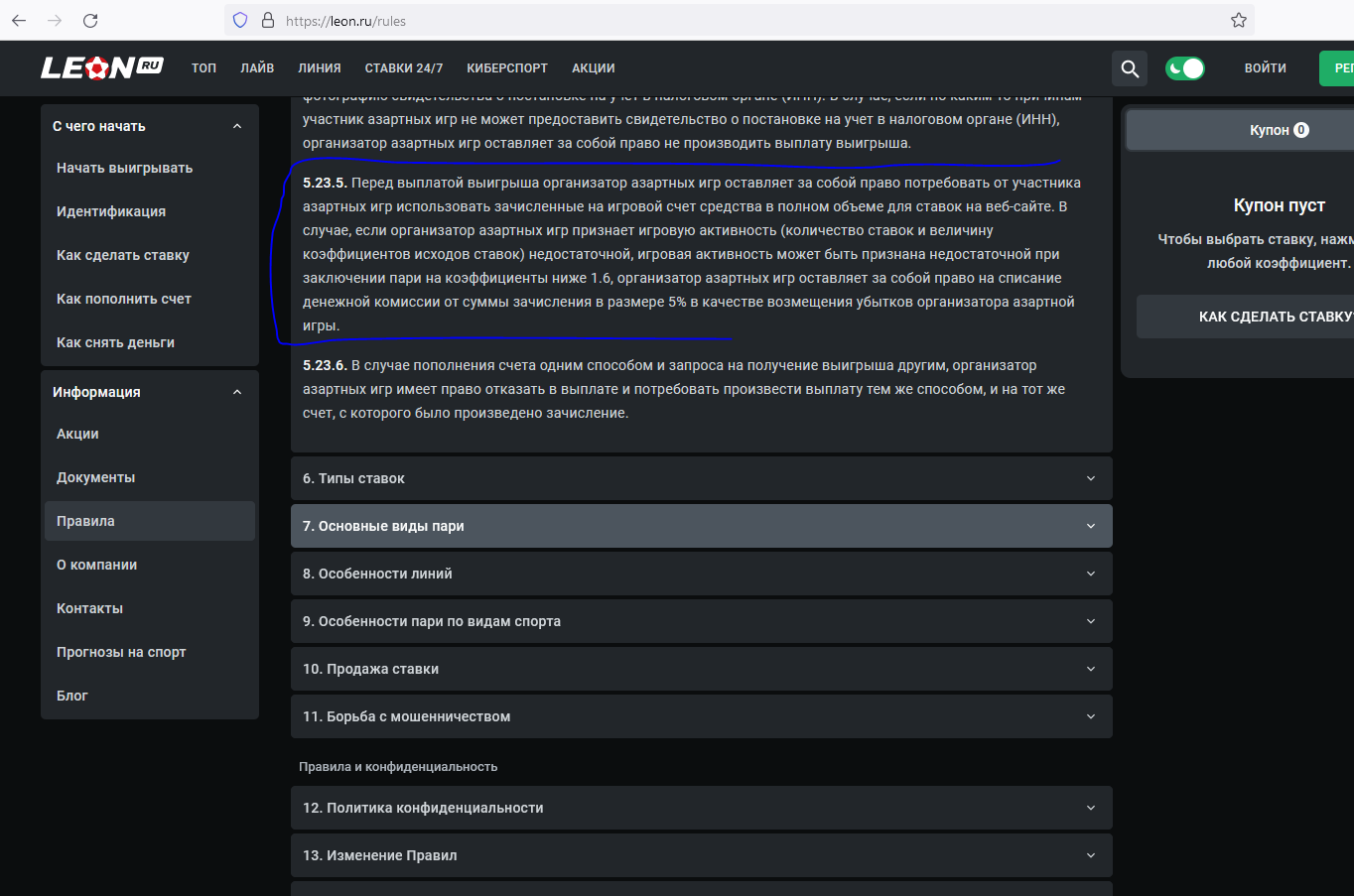The height and width of the screenshot is (896, 1354).
Task: Expand the '6. Типы ставок' section
Action: [701, 478]
